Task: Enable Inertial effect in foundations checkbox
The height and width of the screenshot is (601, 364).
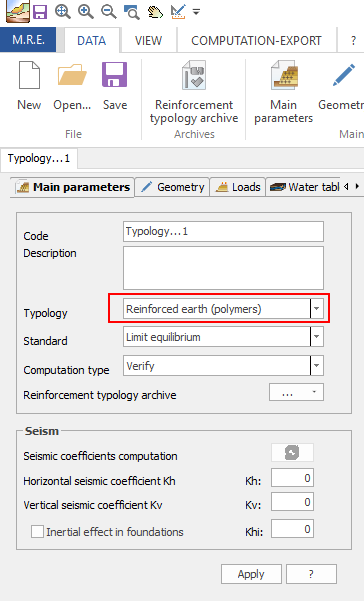Action: [x=37, y=532]
